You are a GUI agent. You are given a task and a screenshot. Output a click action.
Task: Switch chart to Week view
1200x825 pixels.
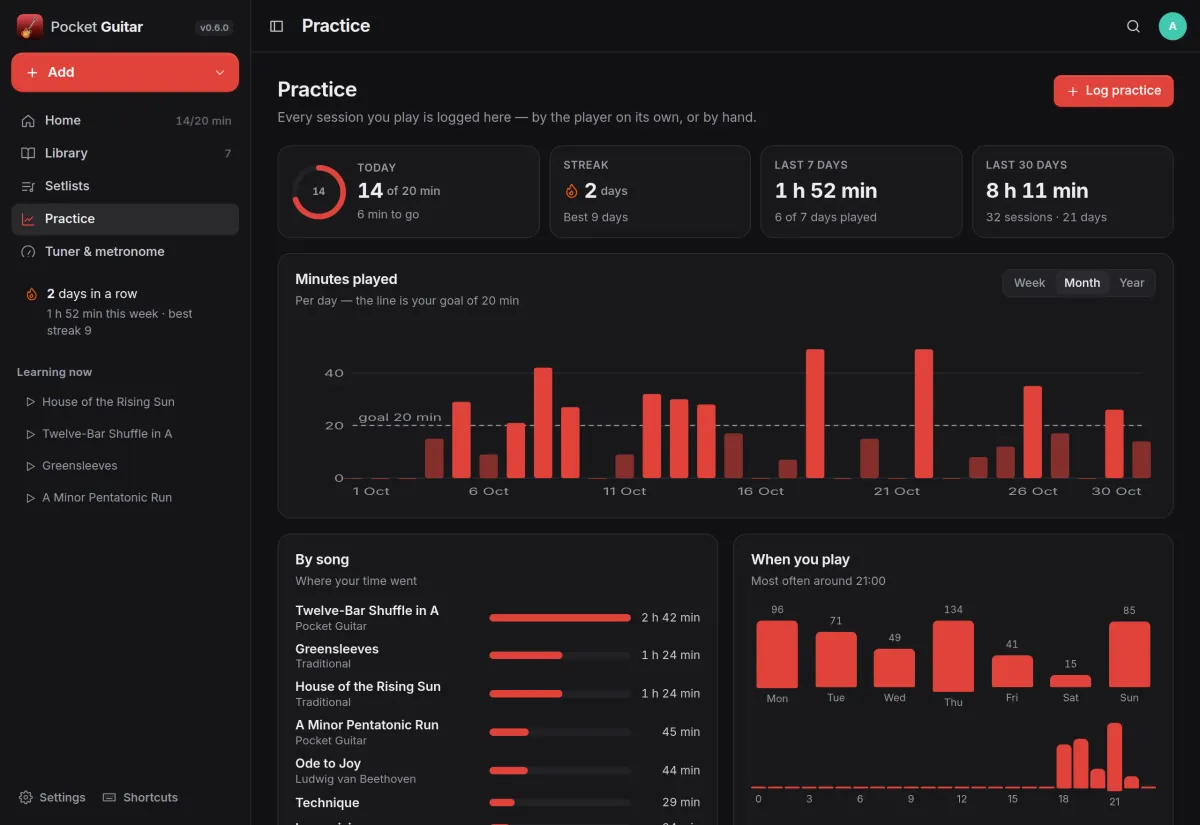[1029, 283]
